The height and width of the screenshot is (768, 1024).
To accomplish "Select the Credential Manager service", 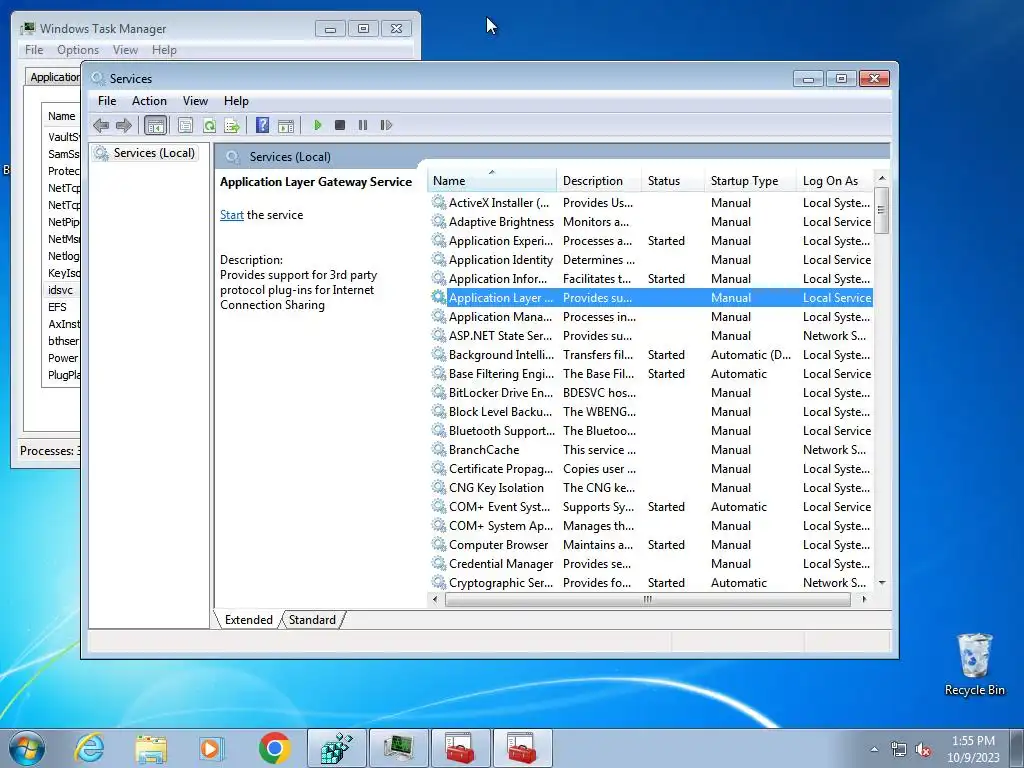I will click(651, 564).
